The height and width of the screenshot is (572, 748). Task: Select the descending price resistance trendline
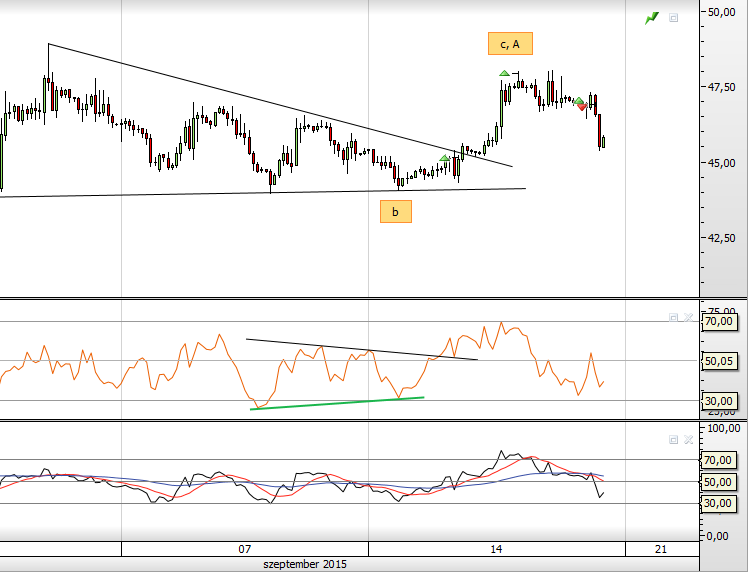point(280,105)
